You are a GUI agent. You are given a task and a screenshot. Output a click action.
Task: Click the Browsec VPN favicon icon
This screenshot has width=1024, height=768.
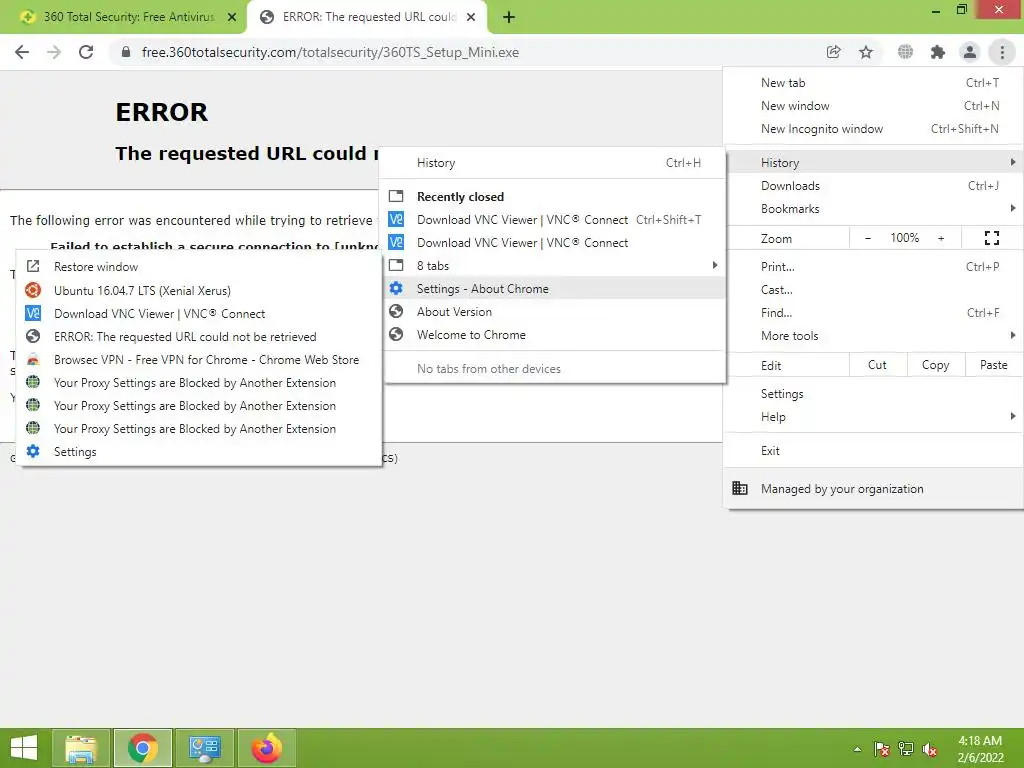pos(33,359)
